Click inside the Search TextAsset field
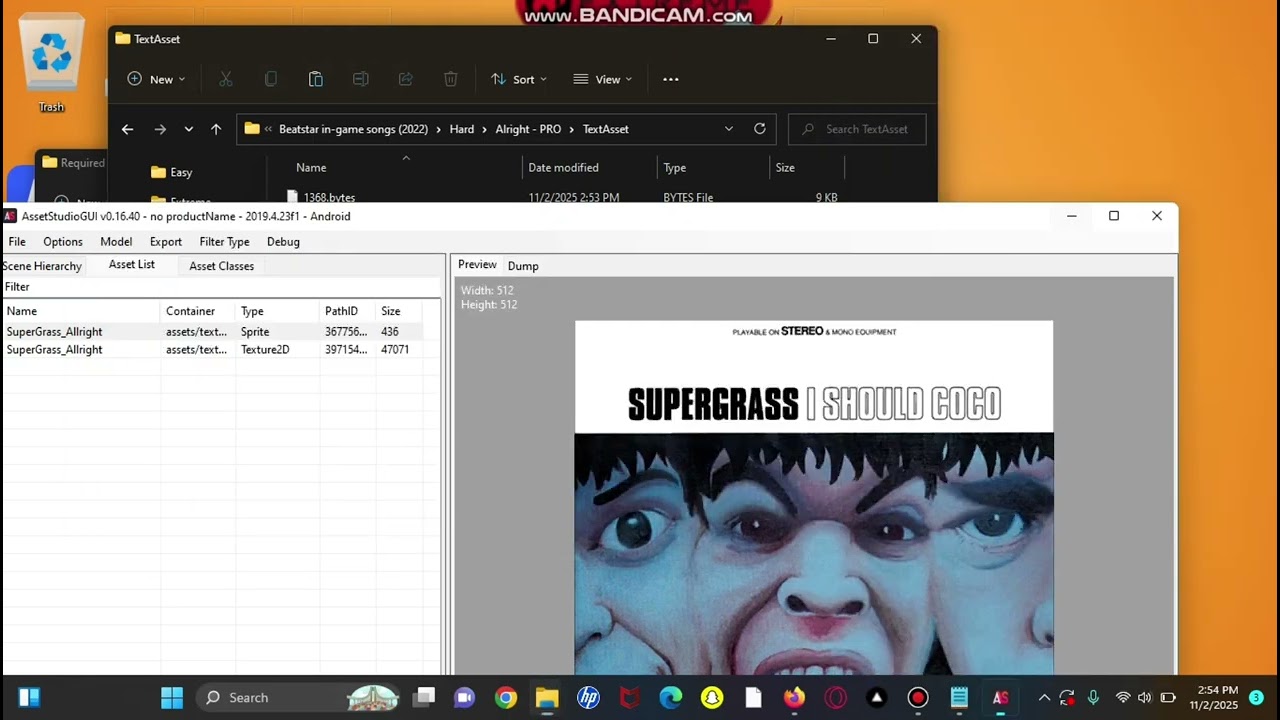The image size is (1280, 720). pyautogui.click(x=857, y=129)
